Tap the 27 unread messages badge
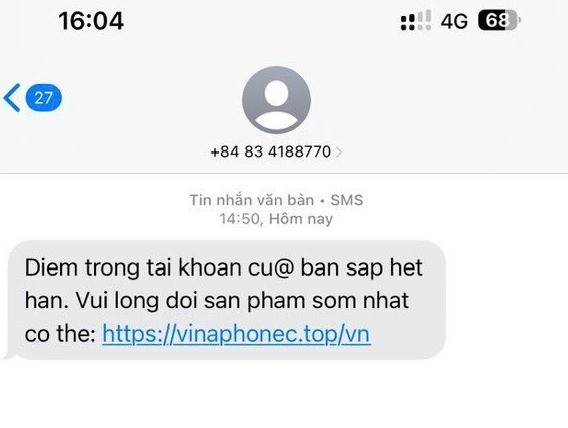The width and height of the screenshot is (568, 428). (43, 98)
